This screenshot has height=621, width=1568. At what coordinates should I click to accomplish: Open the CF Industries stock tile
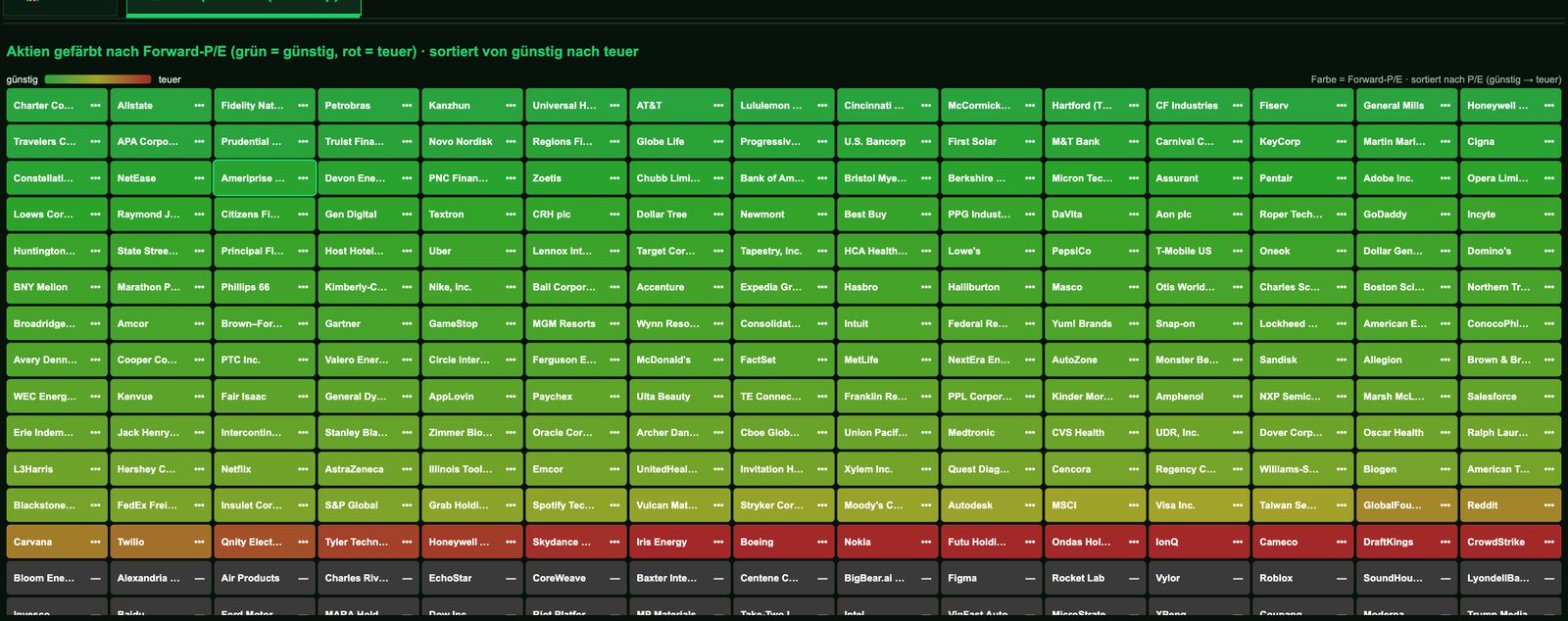pos(1198,106)
